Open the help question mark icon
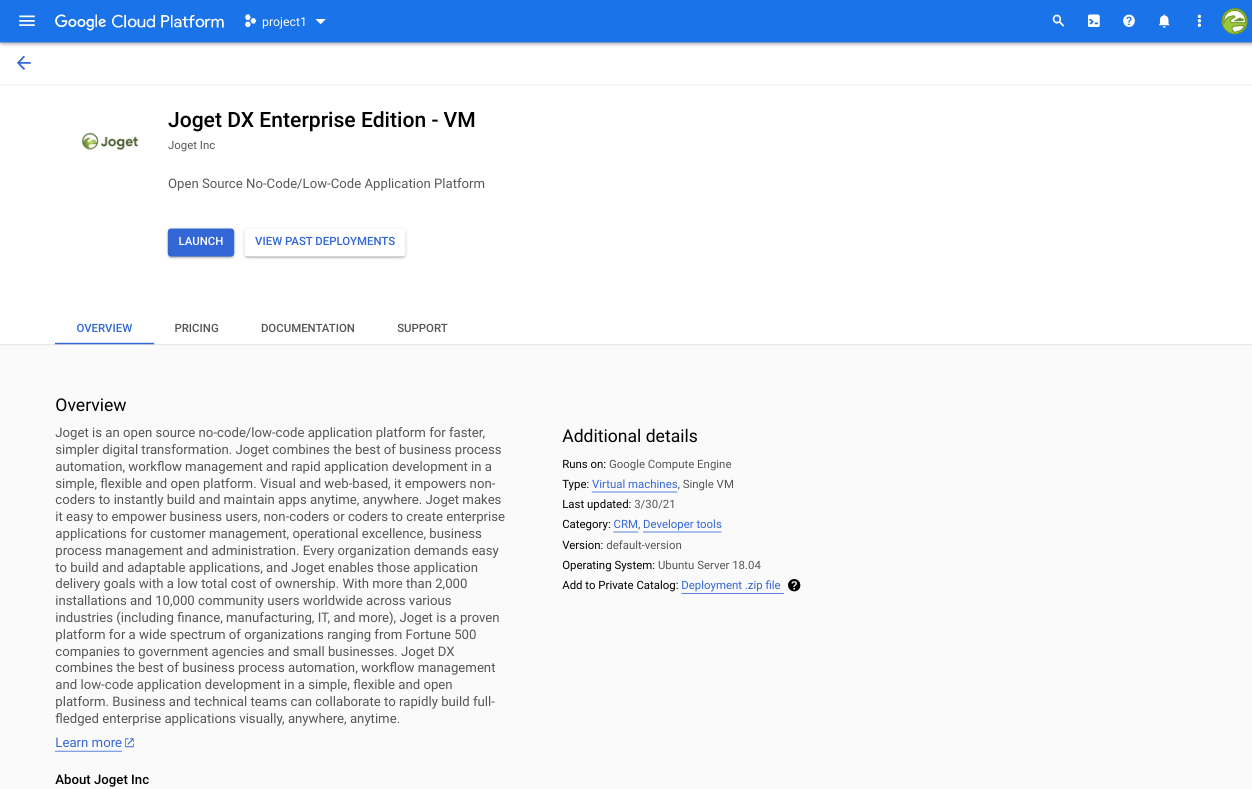This screenshot has height=789, width=1252. click(1129, 21)
